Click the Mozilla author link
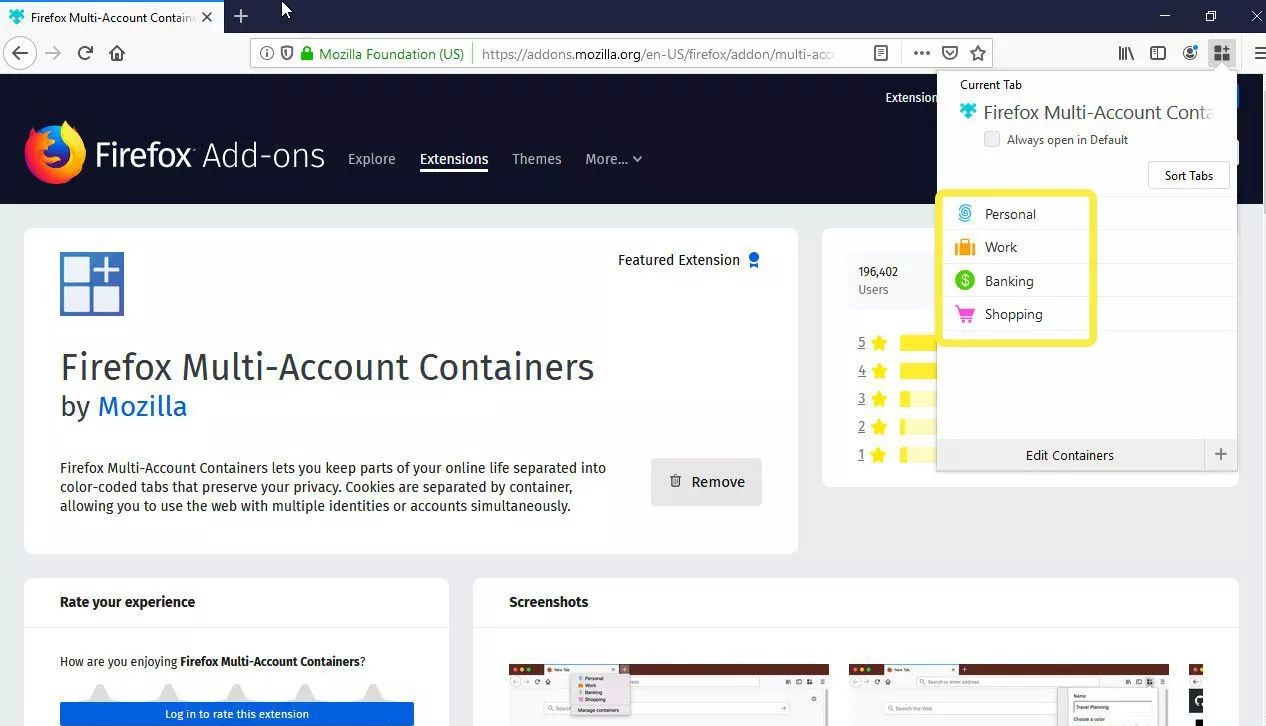Viewport: 1266px width, 726px height. point(142,407)
